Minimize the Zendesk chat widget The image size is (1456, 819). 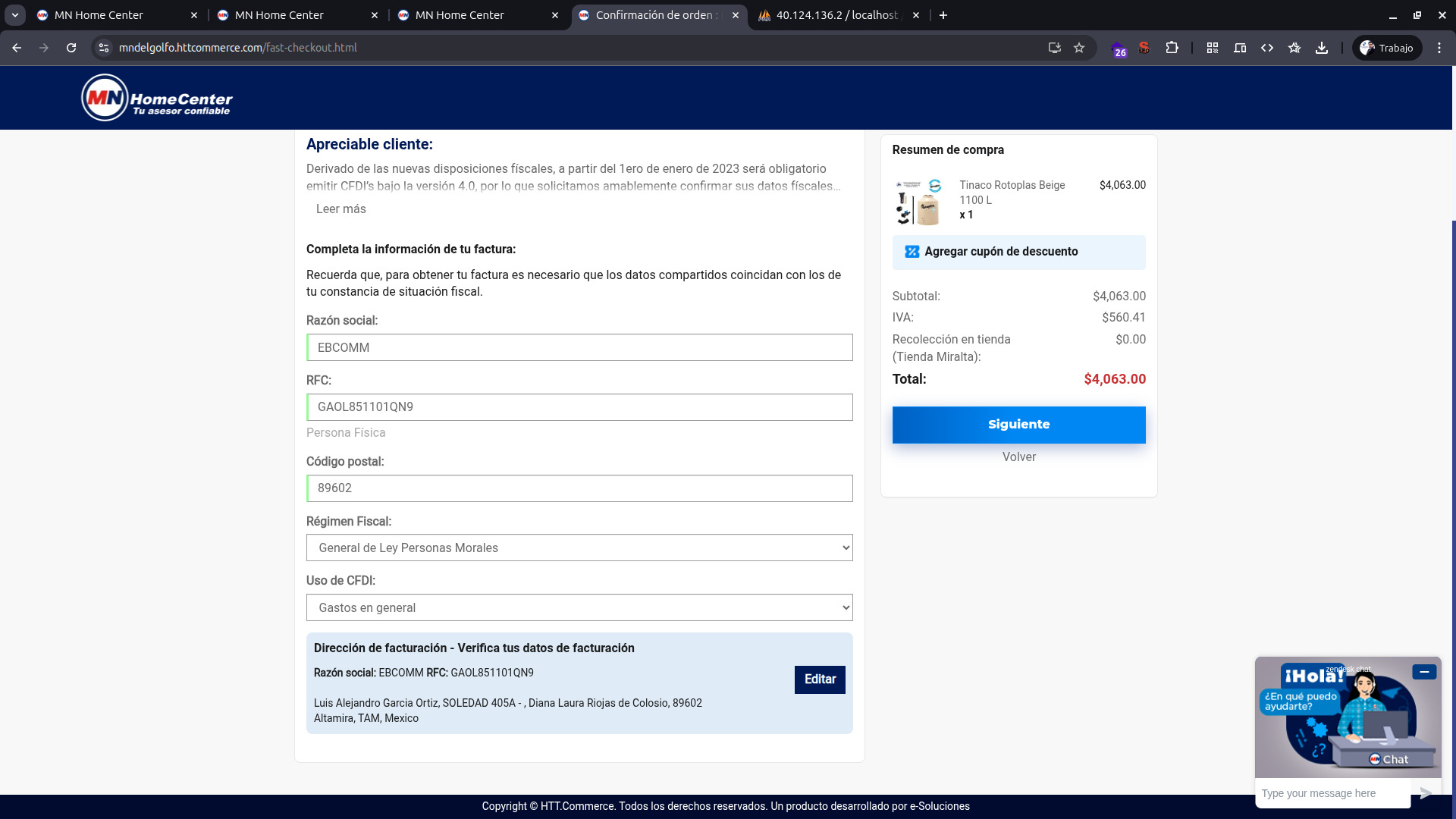tap(1424, 672)
